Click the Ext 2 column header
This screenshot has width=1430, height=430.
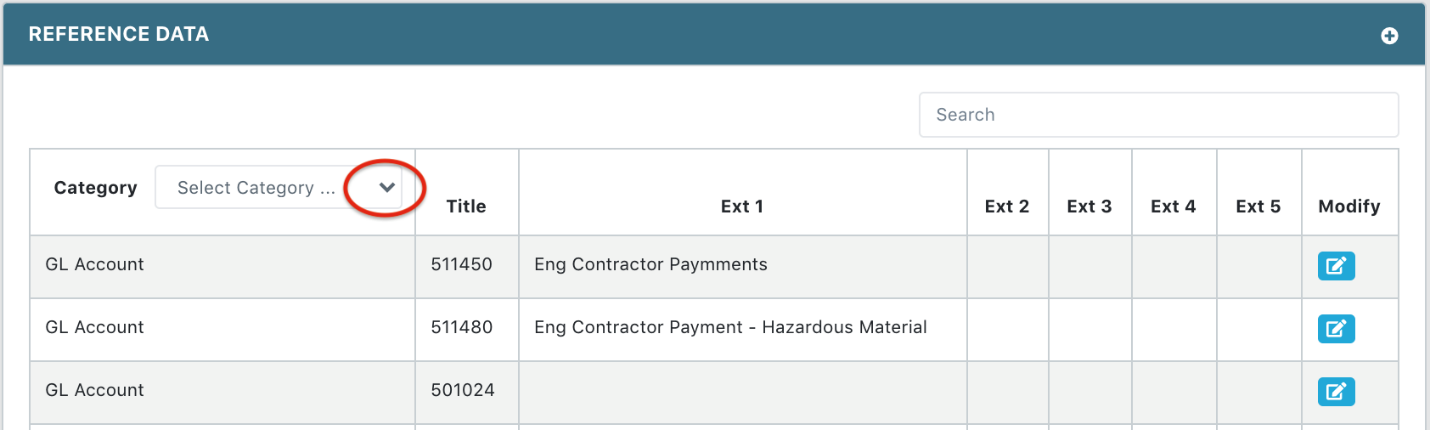tap(1007, 207)
